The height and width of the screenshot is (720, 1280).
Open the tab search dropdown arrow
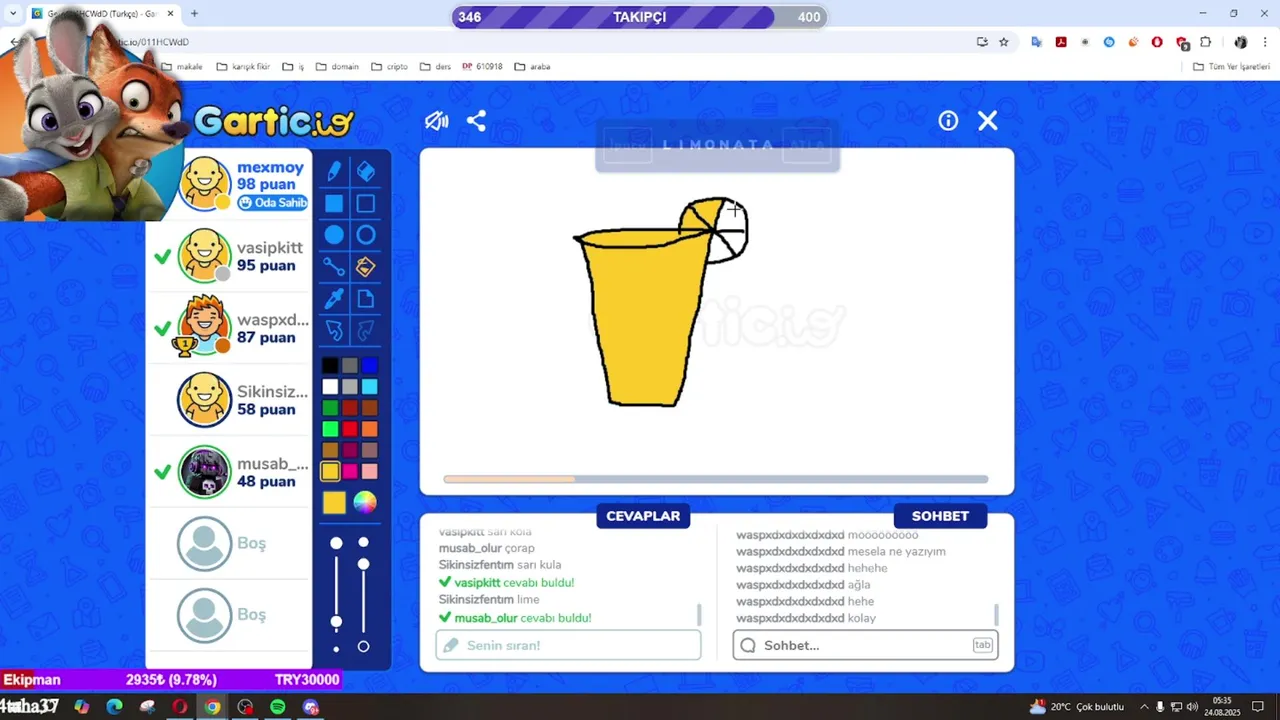tap(13, 14)
